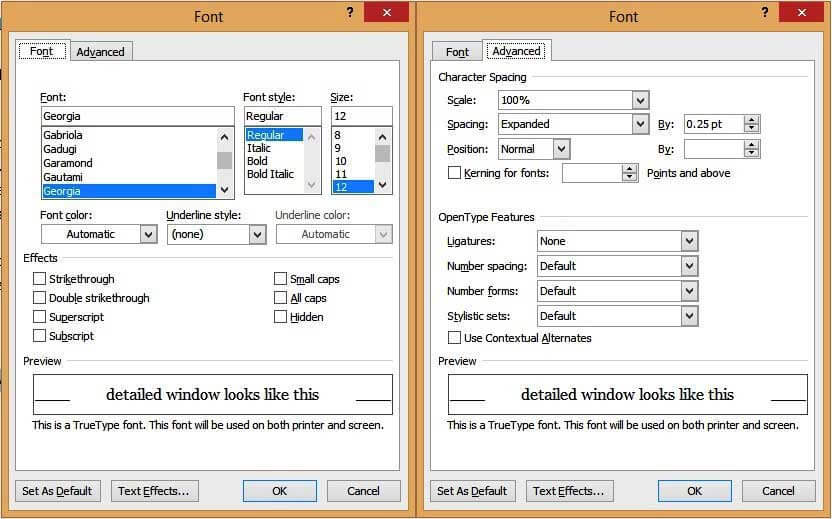
Task: Click the help question mark in right Font dialog
Action: click(765, 13)
